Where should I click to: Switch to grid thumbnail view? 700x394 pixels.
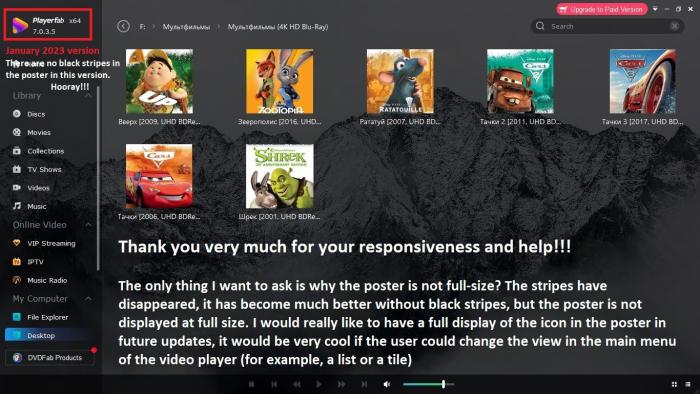pyautogui.click(x=674, y=384)
